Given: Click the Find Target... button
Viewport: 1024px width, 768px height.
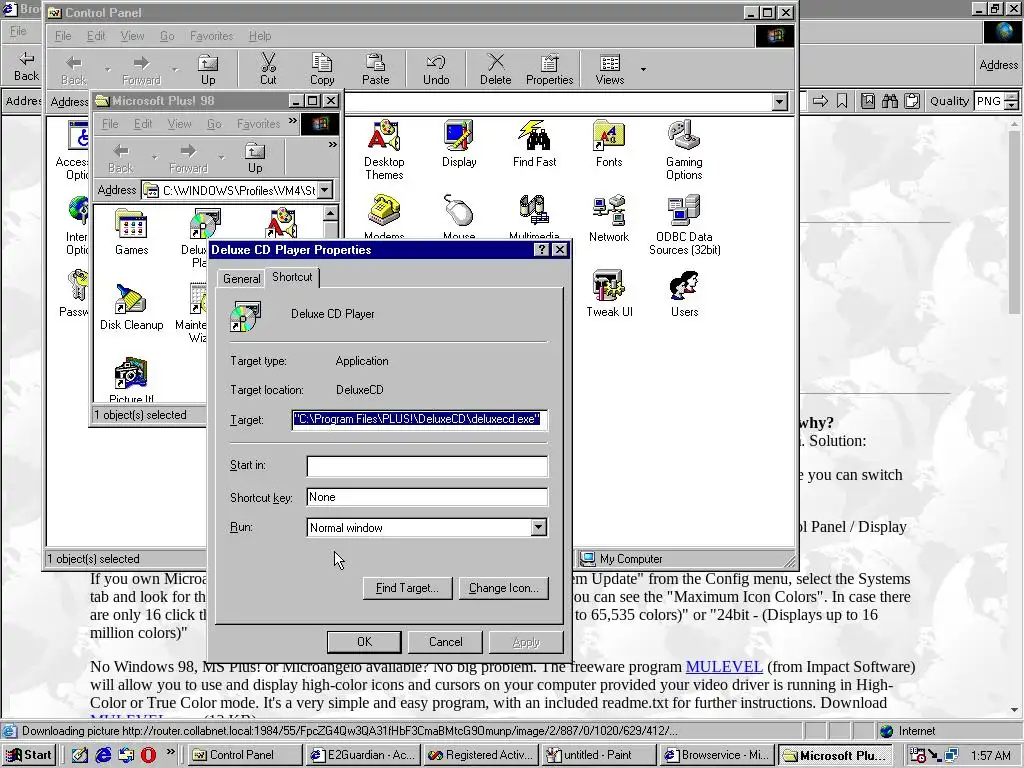Looking at the screenshot, I should [407, 588].
